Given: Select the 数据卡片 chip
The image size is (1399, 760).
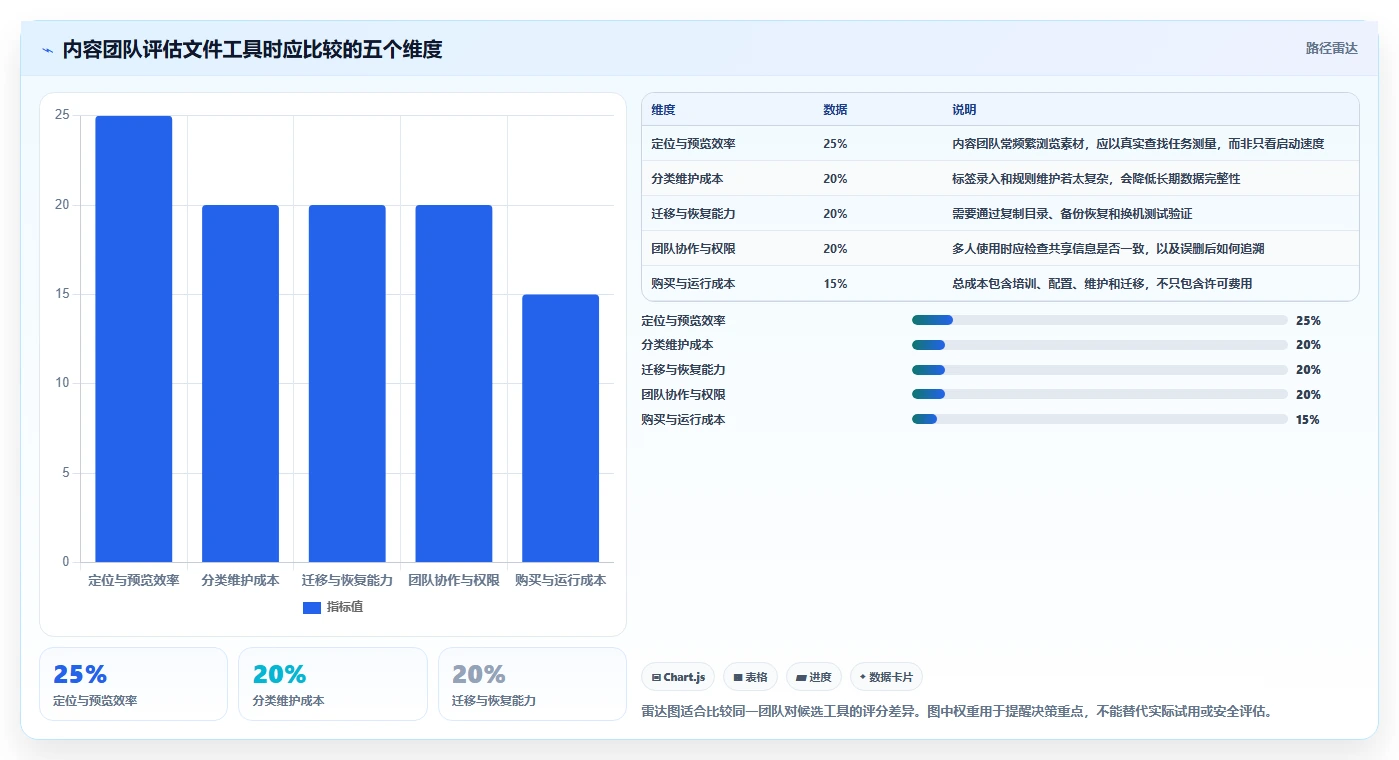Looking at the screenshot, I should pyautogui.click(x=886, y=677).
